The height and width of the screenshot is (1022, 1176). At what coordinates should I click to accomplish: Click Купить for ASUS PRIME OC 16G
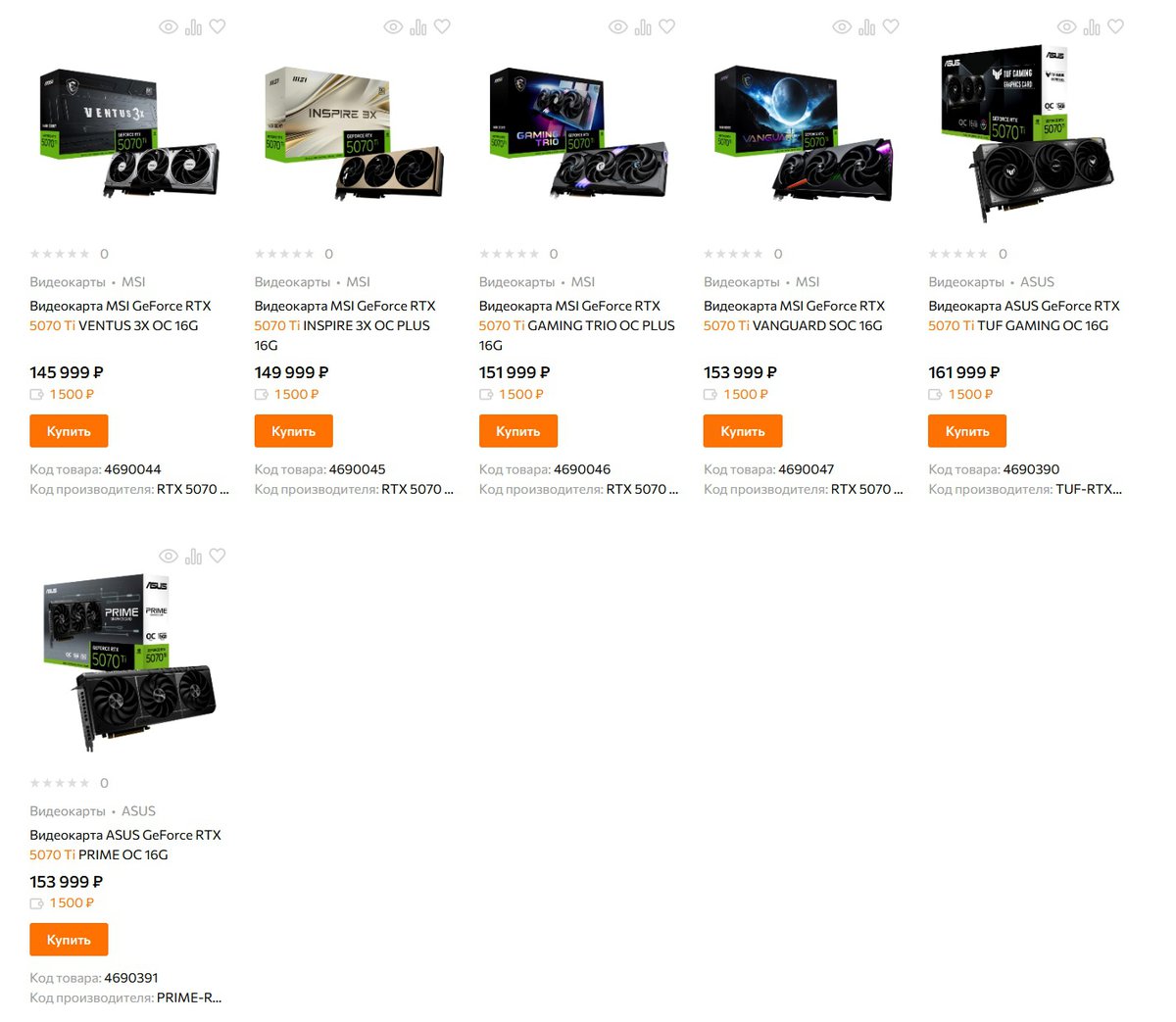(x=69, y=940)
